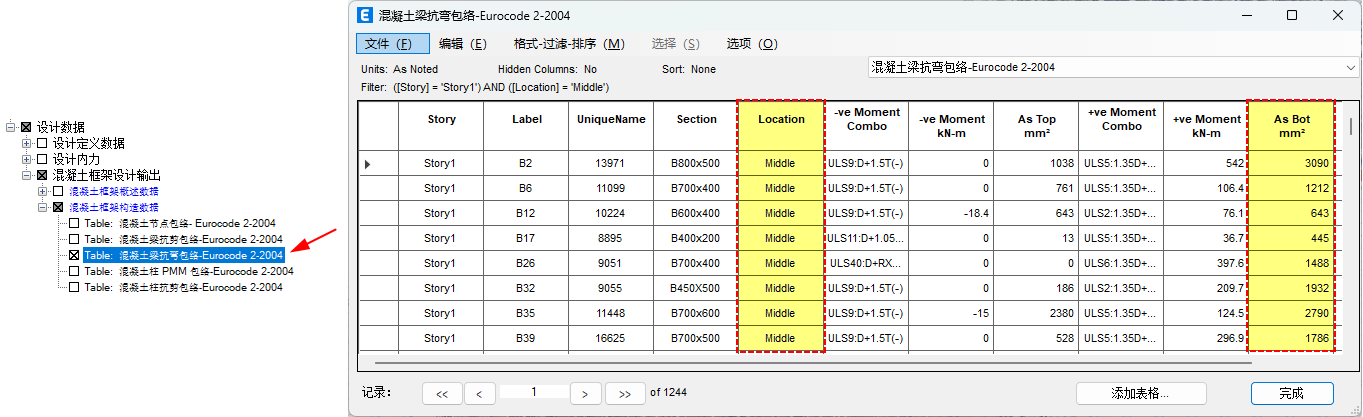Click the As Bot value 3090

point(1291,163)
